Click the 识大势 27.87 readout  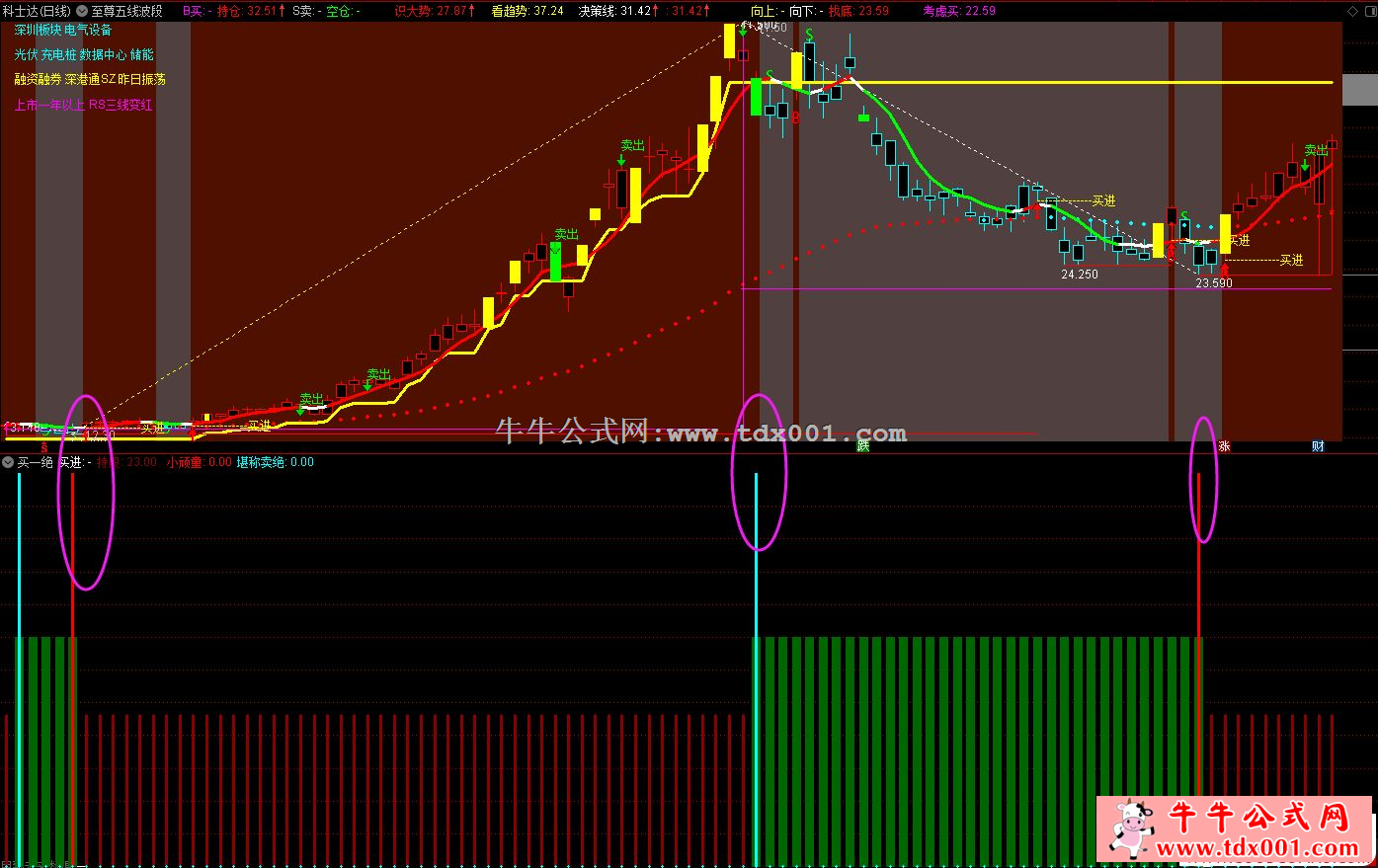pos(436,11)
